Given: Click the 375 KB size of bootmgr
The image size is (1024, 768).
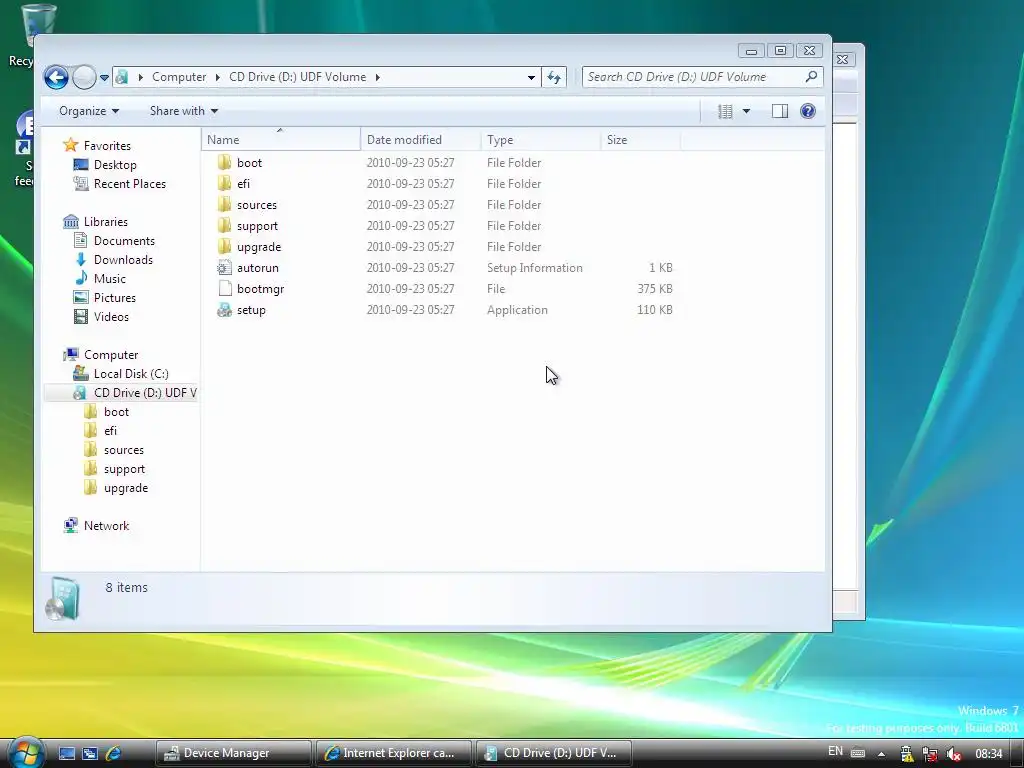Looking at the screenshot, I should [654, 289].
